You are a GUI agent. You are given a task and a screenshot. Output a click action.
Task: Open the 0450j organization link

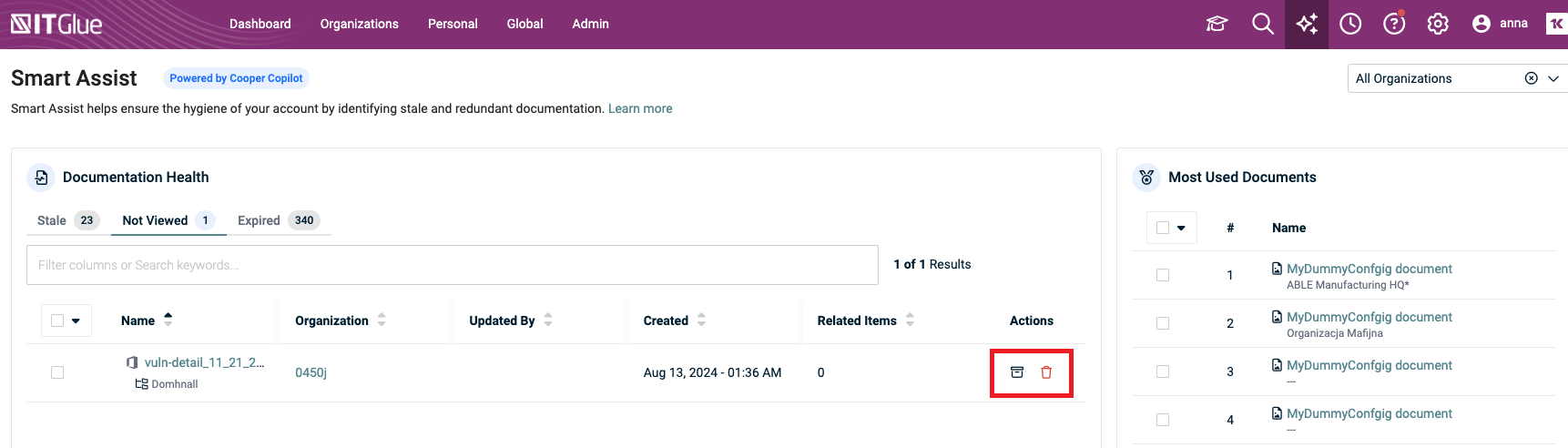point(311,372)
